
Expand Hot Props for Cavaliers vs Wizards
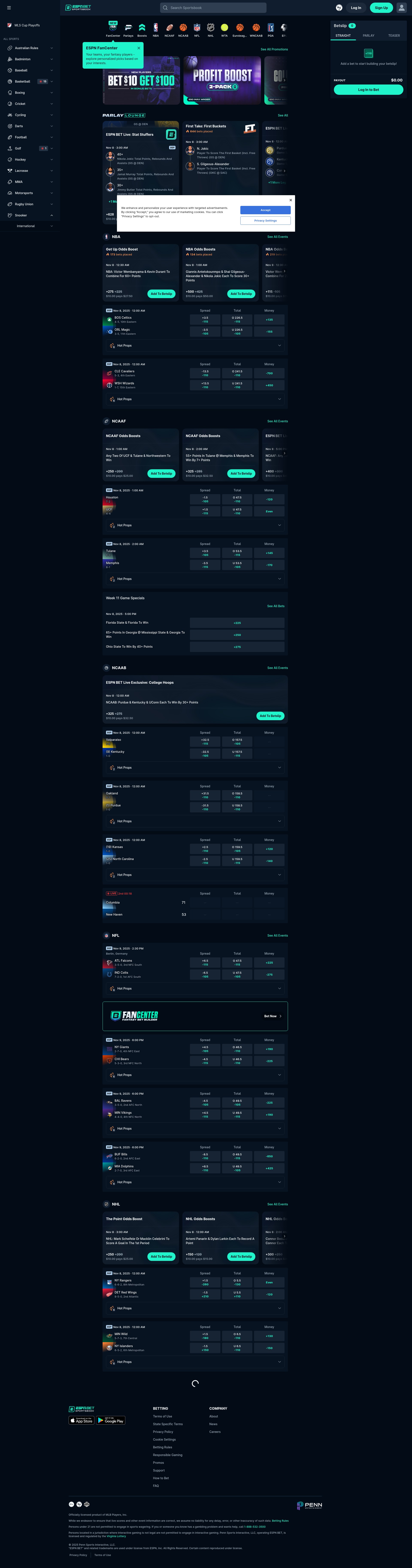(x=195, y=399)
